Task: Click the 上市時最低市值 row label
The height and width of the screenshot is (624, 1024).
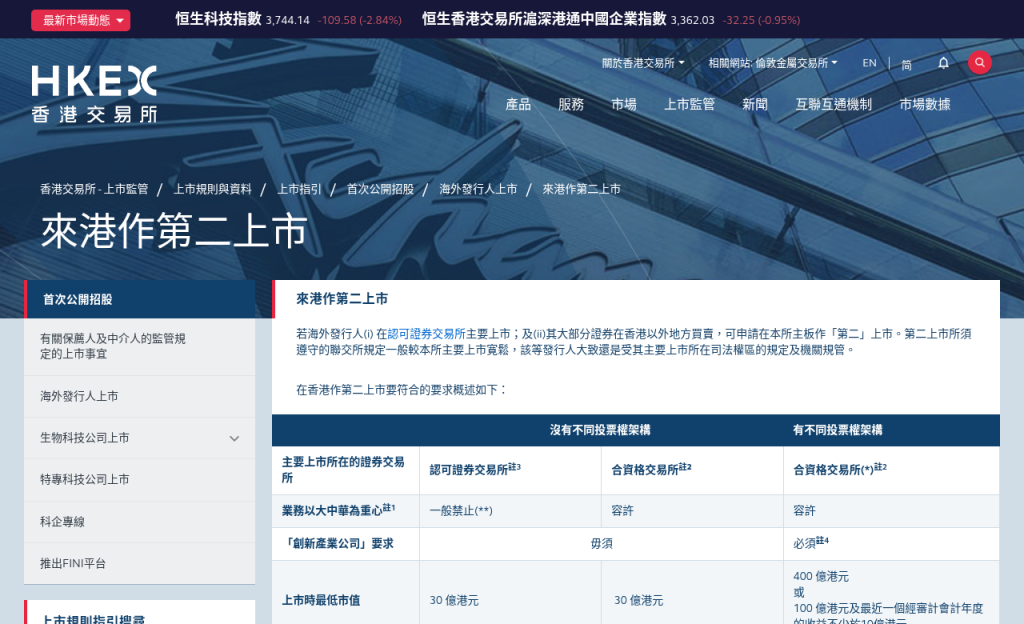Action: pos(321,600)
